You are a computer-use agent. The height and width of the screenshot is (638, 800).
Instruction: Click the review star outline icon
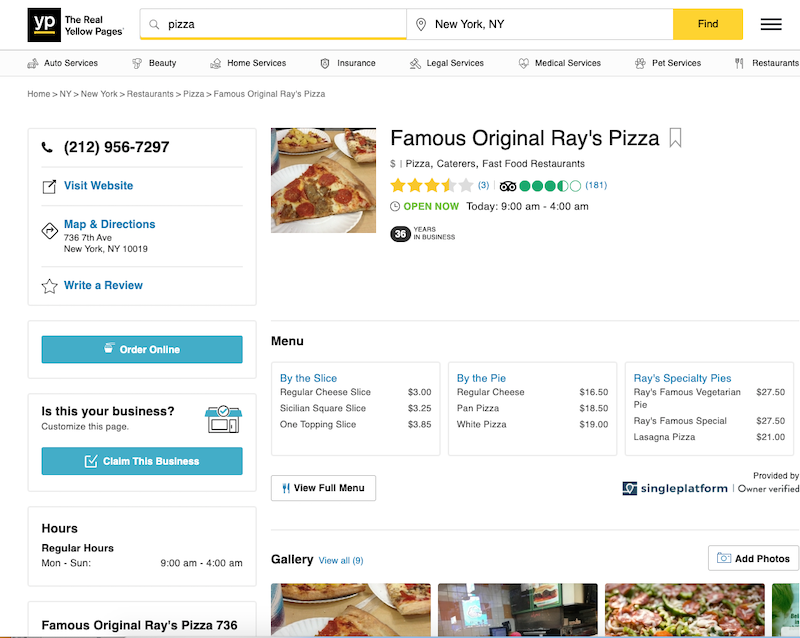[49, 286]
